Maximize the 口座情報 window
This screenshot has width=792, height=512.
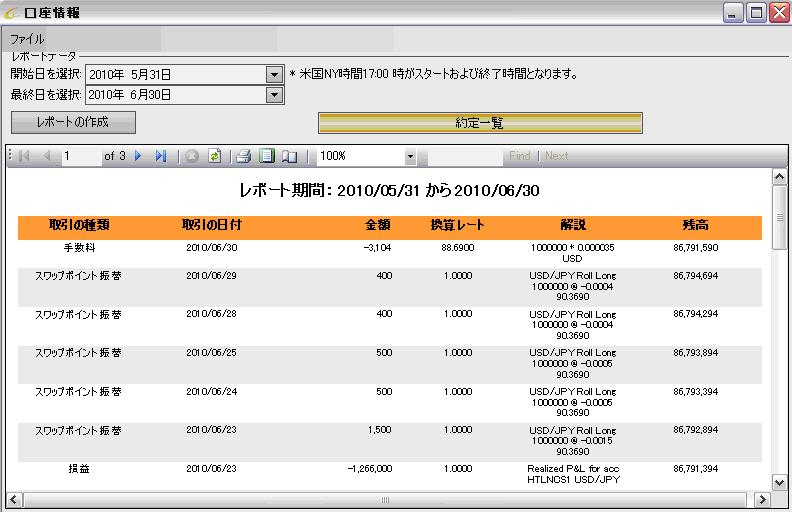756,13
